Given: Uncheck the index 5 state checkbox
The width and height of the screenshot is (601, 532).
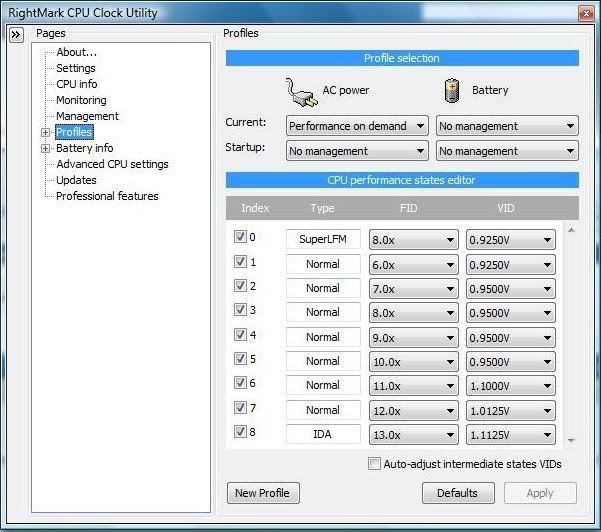Looking at the screenshot, I should pos(240,358).
